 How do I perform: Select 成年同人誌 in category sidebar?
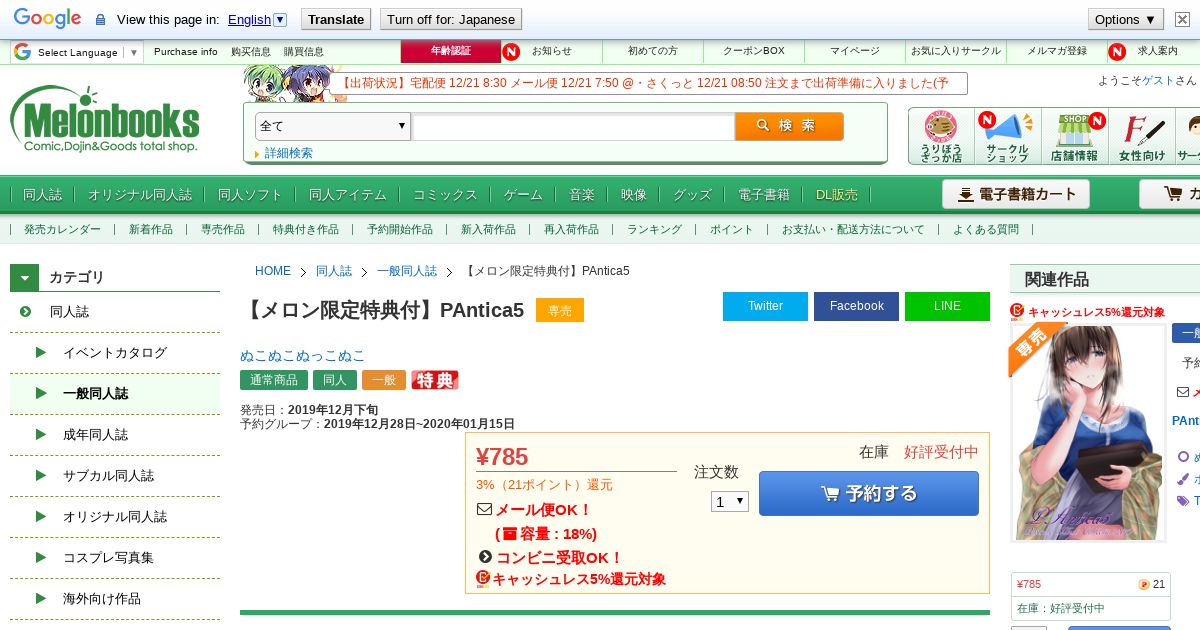pos(115,434)
